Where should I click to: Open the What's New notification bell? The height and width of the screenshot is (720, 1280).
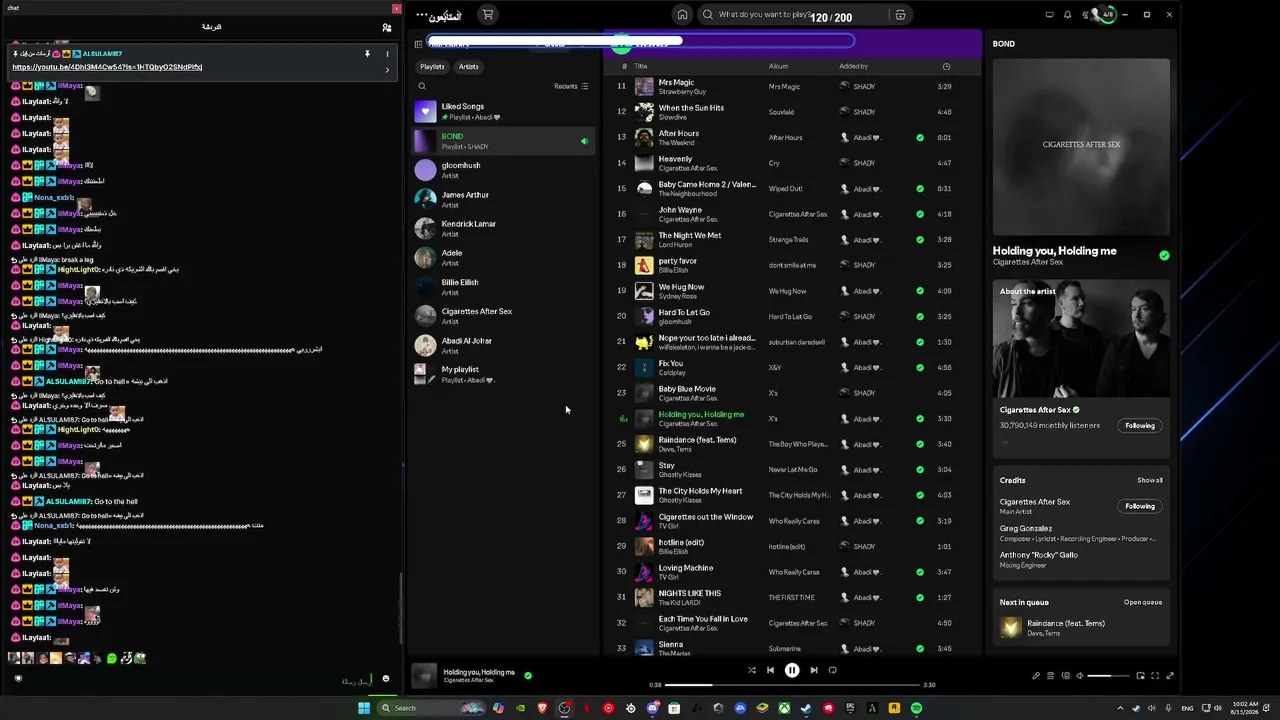(x=1067, y=15)
